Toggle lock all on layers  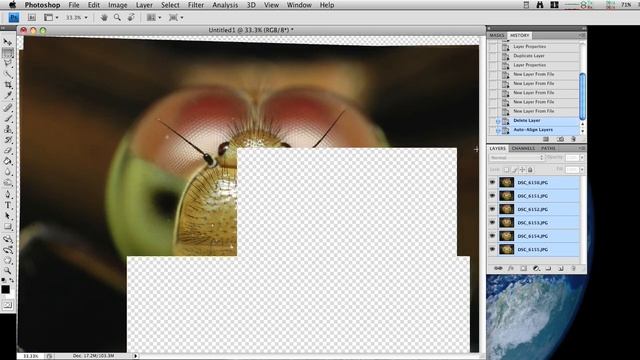(x=530, y=169)
